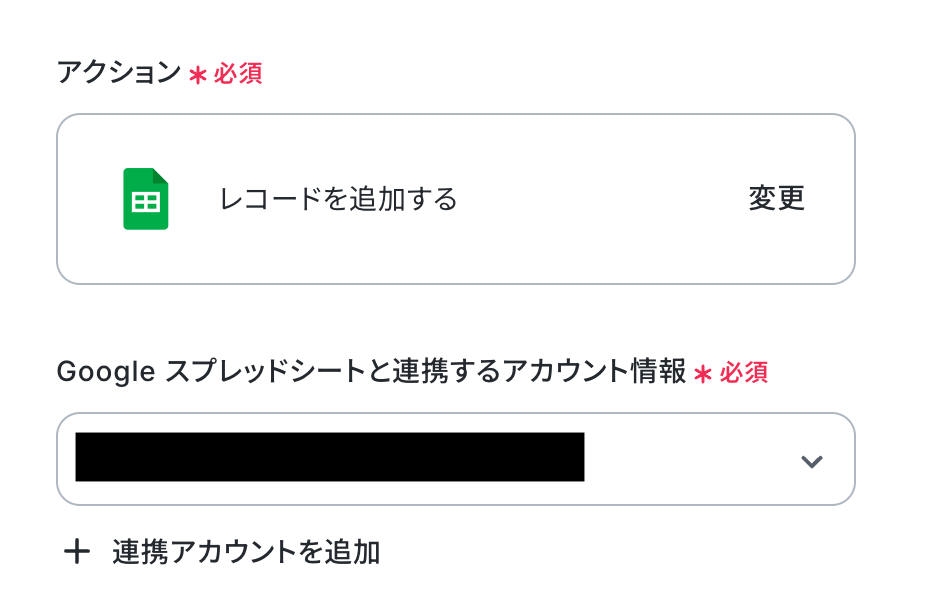Select the redacted account name in dropdown
934x606 pixels.
[329, 459]
